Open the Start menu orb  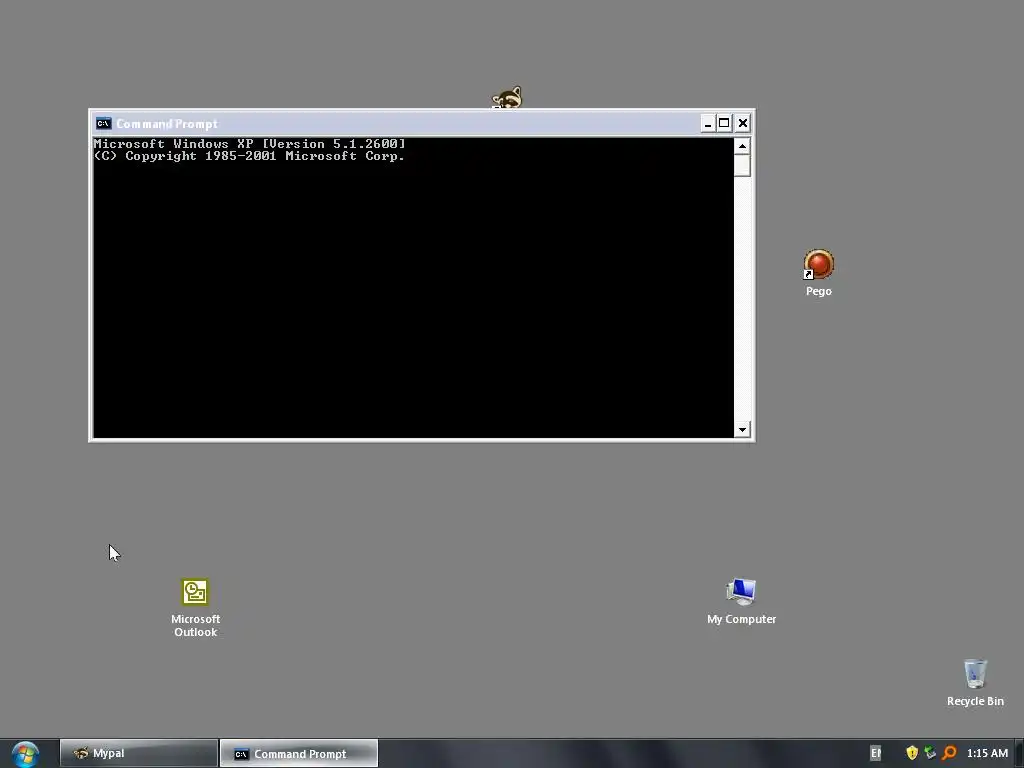coord(25,754)
